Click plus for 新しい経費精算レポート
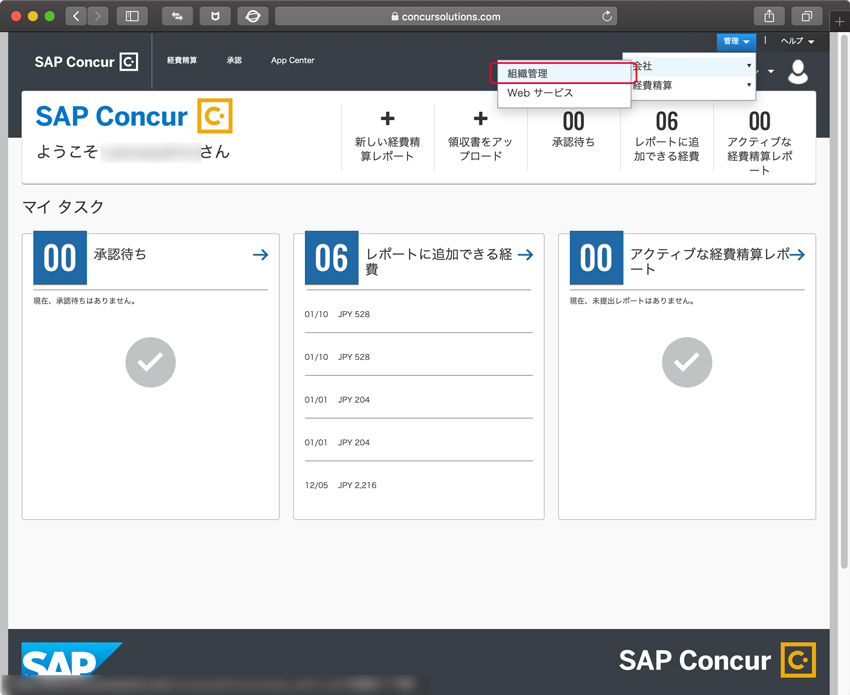This screenshot has width=850, height=695. 387,118
